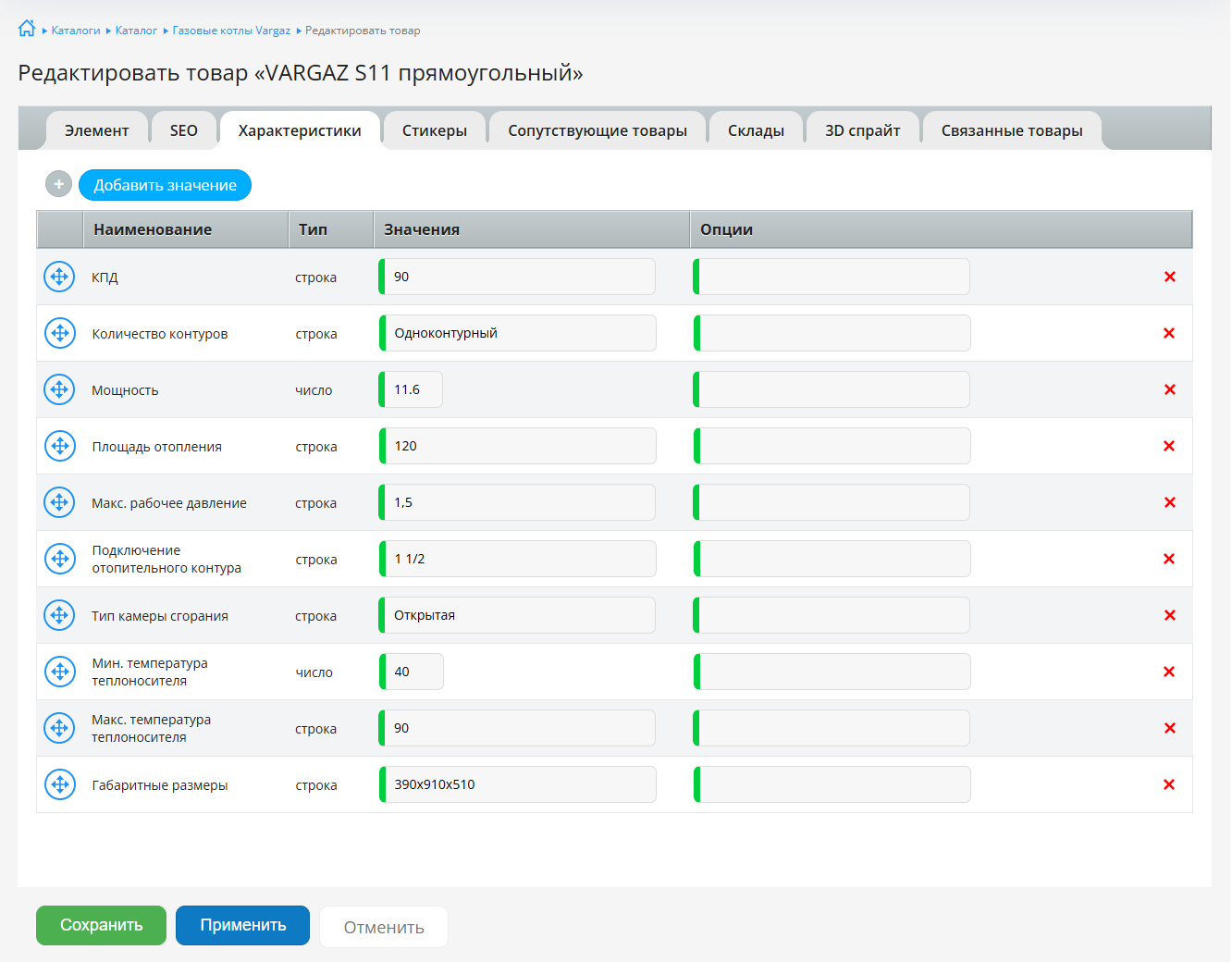The width and height of the screenshot is (1232, 962).
Task: Click Опции field for Мин. температура теплоносителя
Action: click(832, 672)
